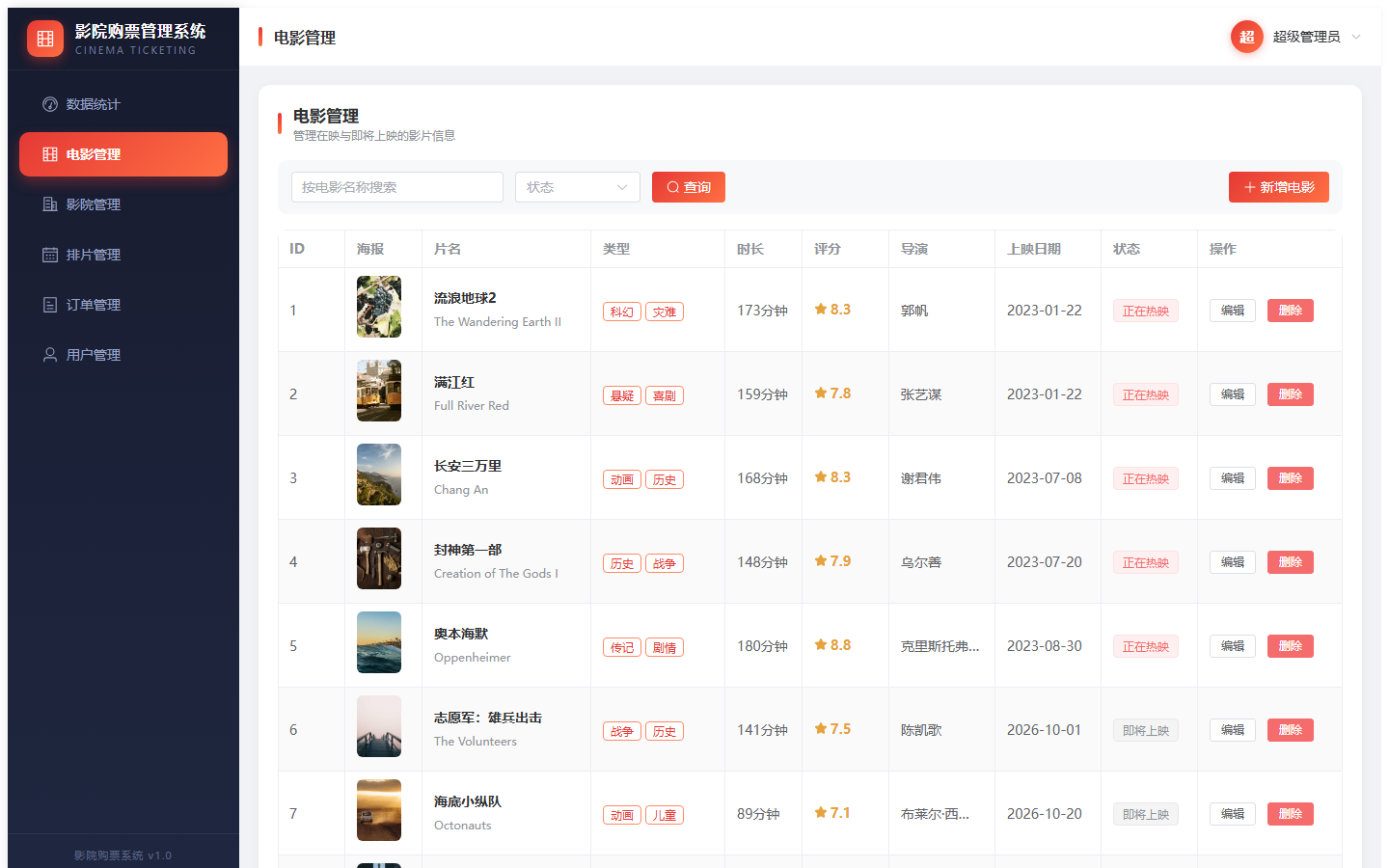Click the 封神第一部 poster thumbnail
Screen dimensions: 1389x868
point(379,558)
